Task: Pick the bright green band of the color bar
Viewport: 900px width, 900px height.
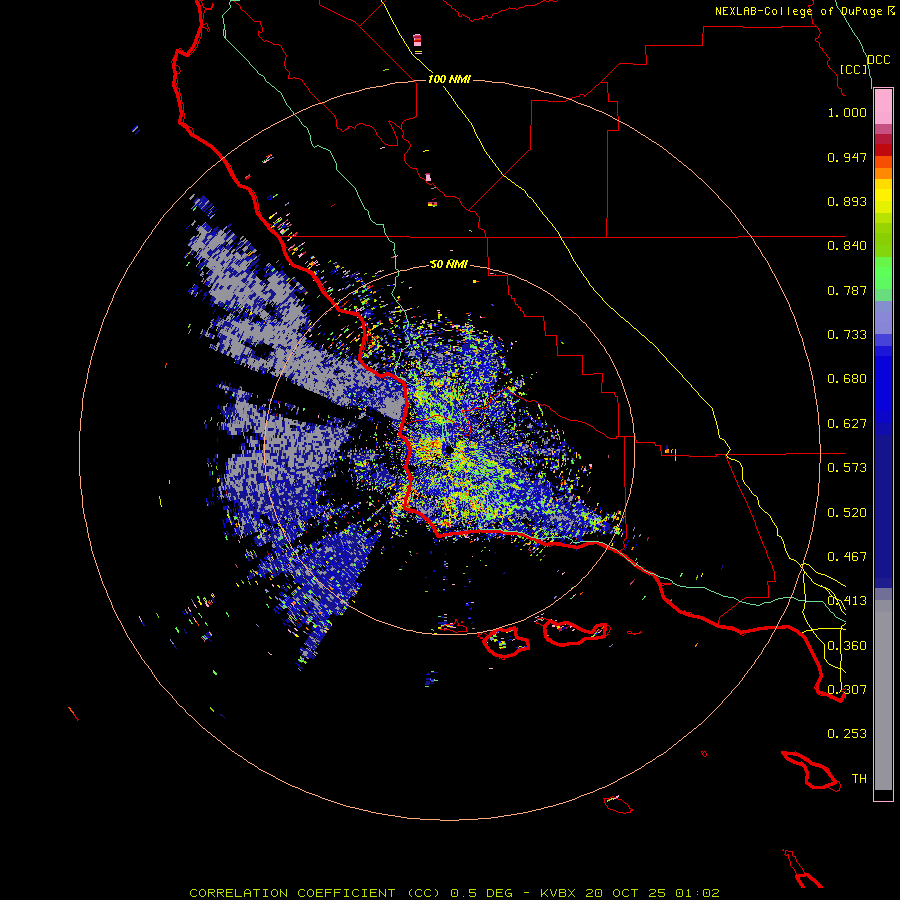Action: (x=883, y=273)
